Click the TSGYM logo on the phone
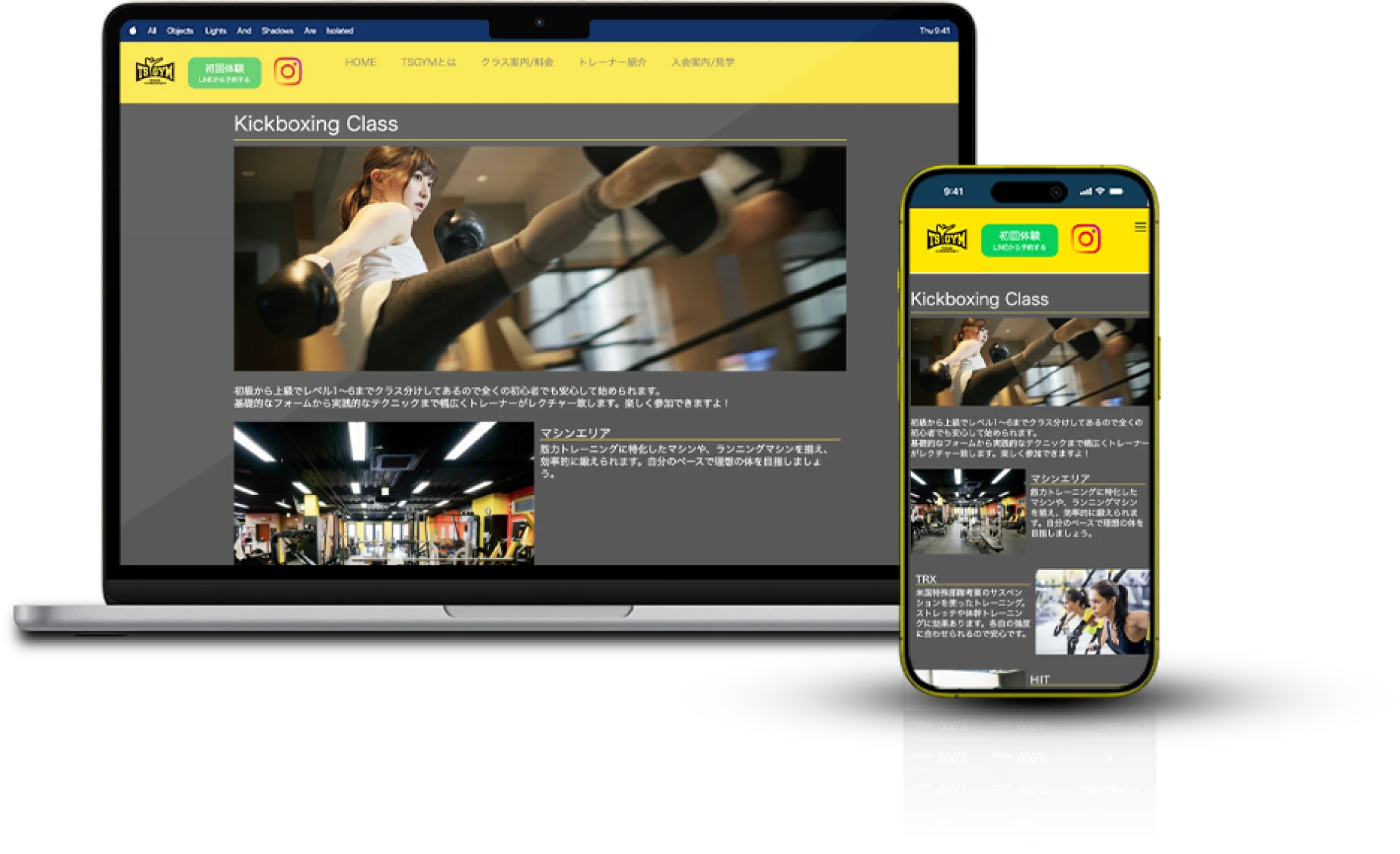The width and height of the screenshot is (1400, 854). pos(946,239)
